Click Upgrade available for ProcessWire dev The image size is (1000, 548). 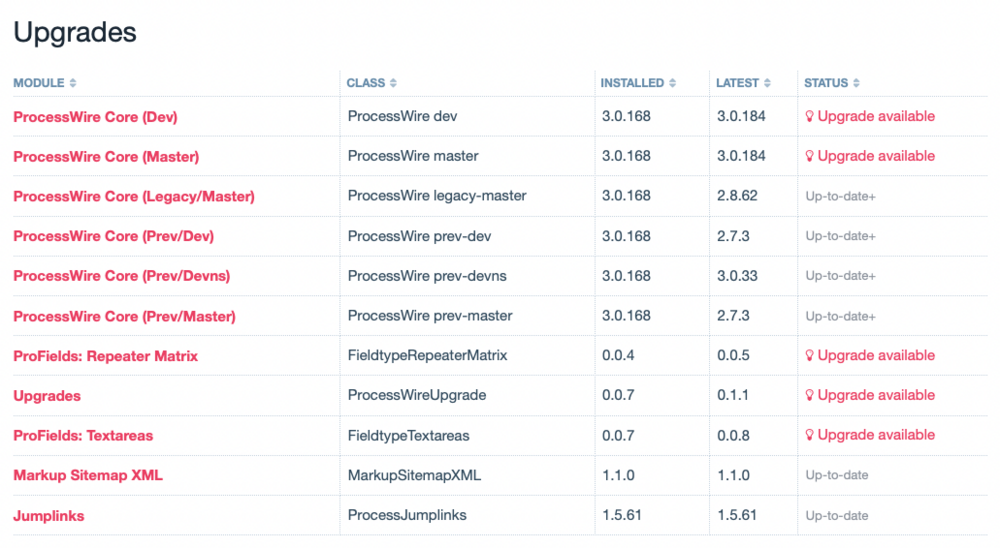870,116
